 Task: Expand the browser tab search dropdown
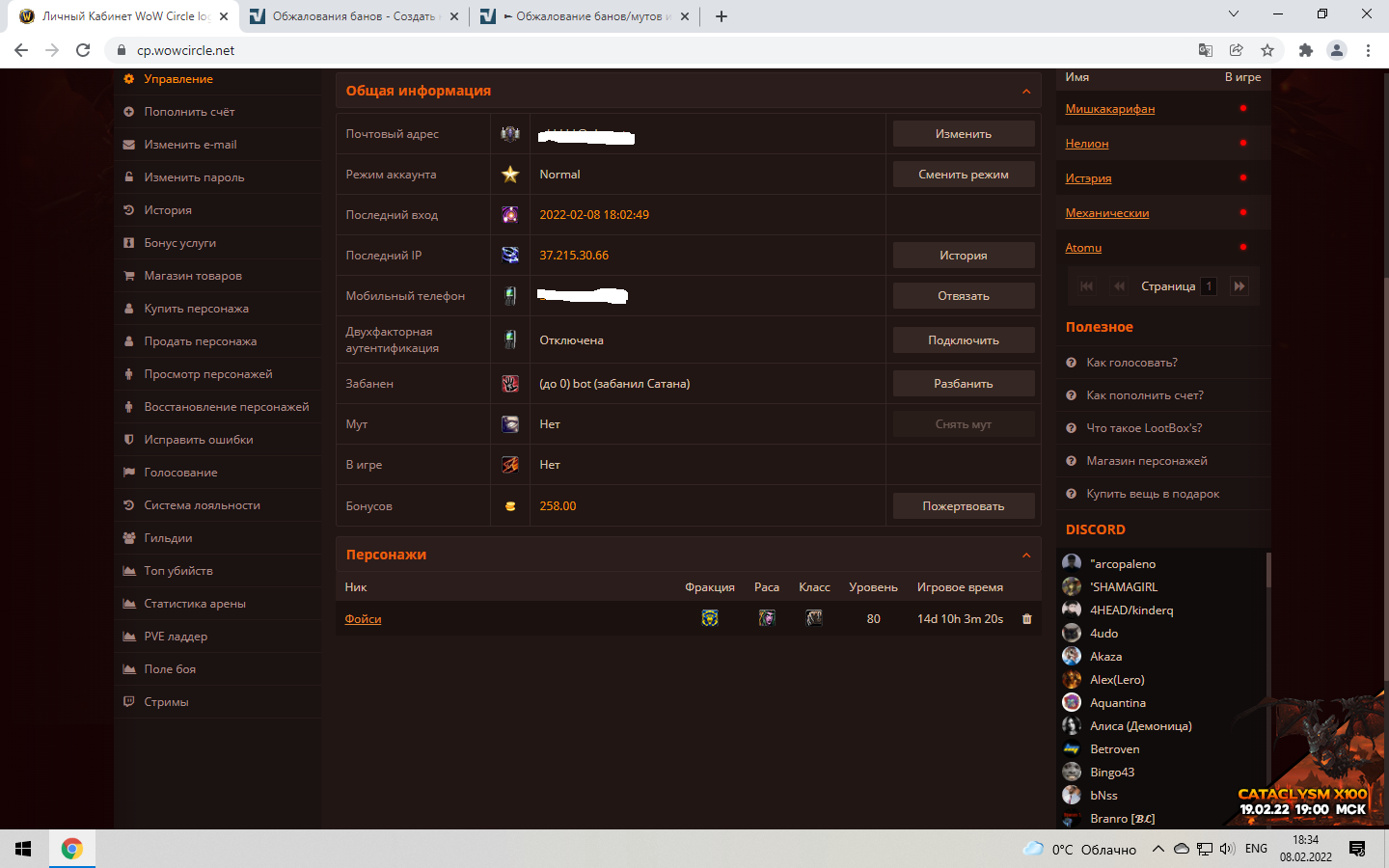click(x=1233, y=14)
